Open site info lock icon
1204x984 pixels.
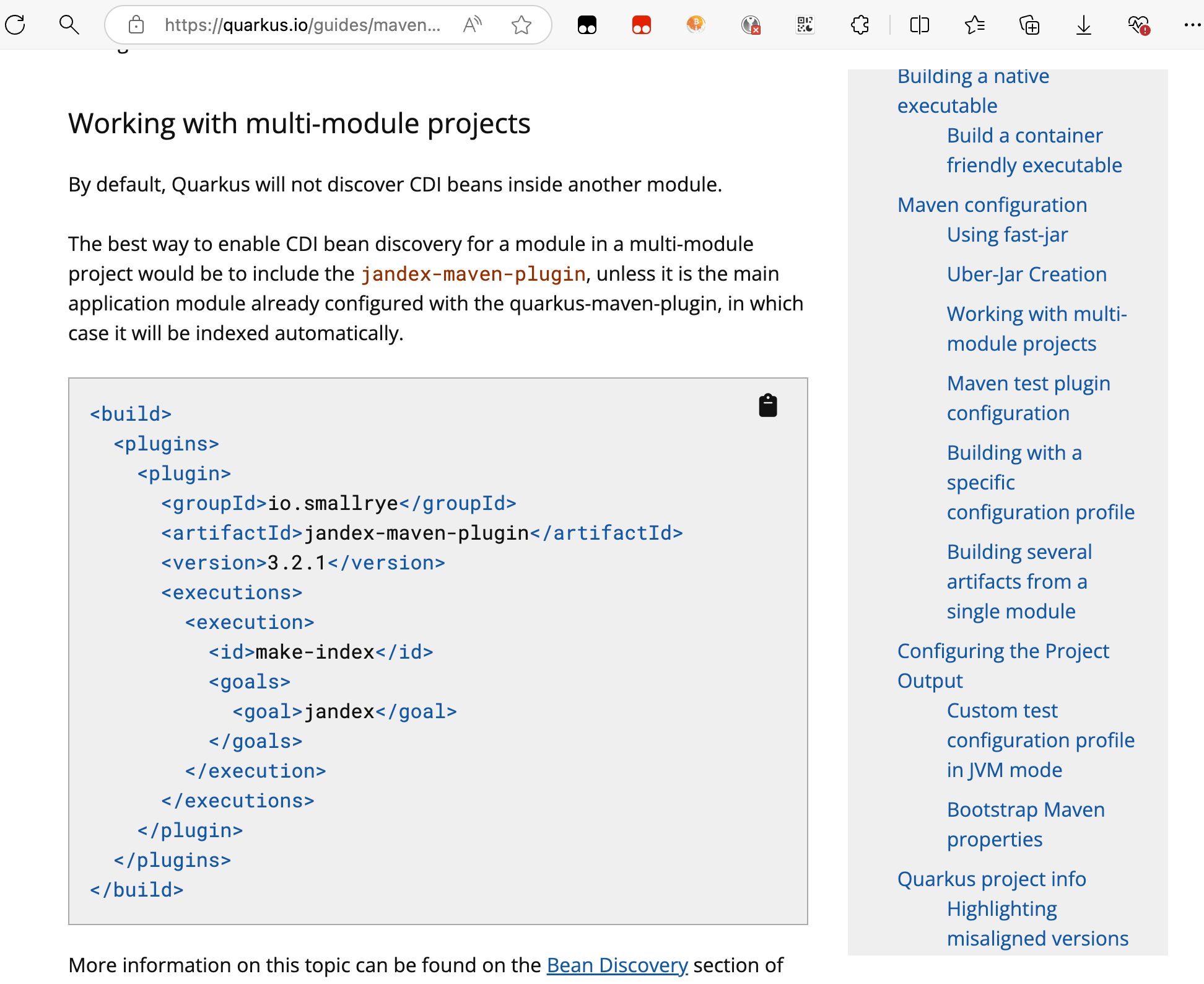click(x=136, y=25)
